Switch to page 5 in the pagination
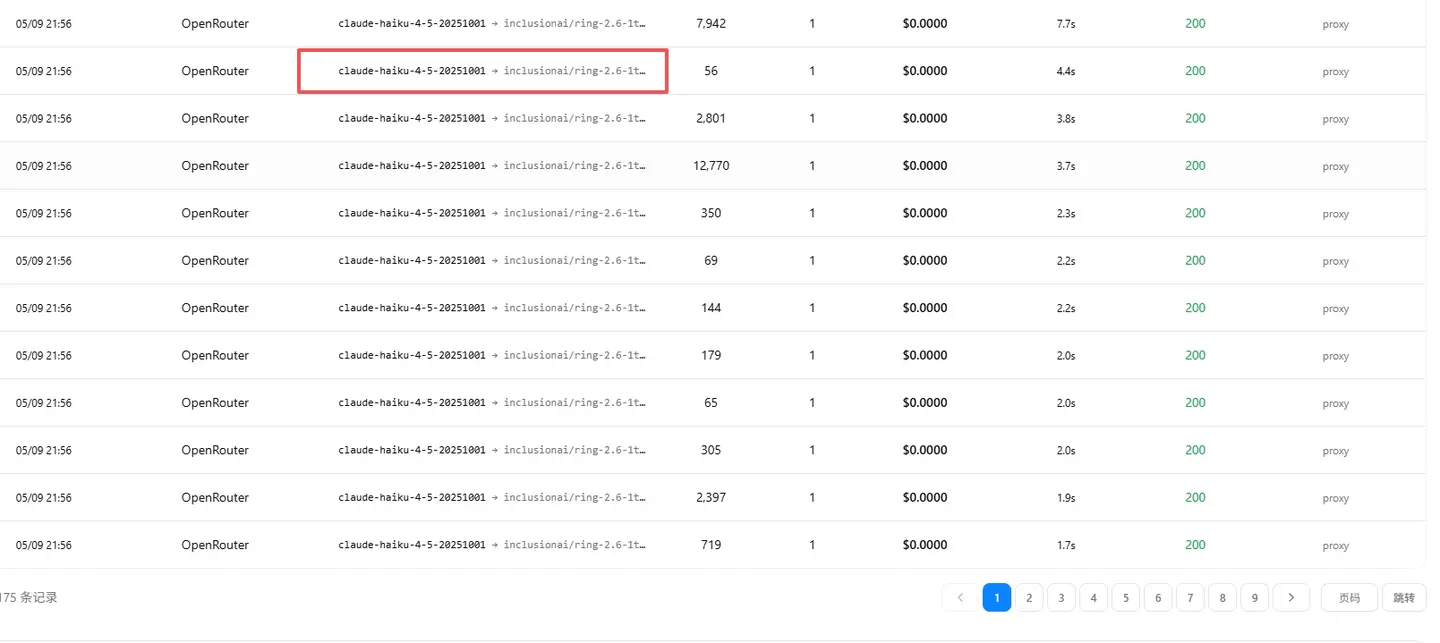 [1125, 598]
